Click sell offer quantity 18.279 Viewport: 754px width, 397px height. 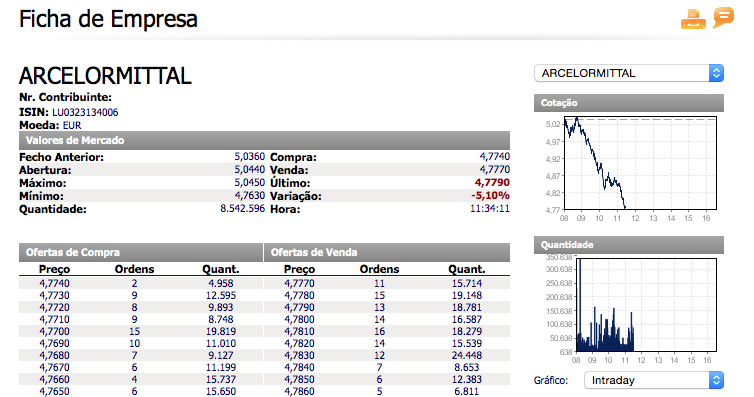pos(466,331)
